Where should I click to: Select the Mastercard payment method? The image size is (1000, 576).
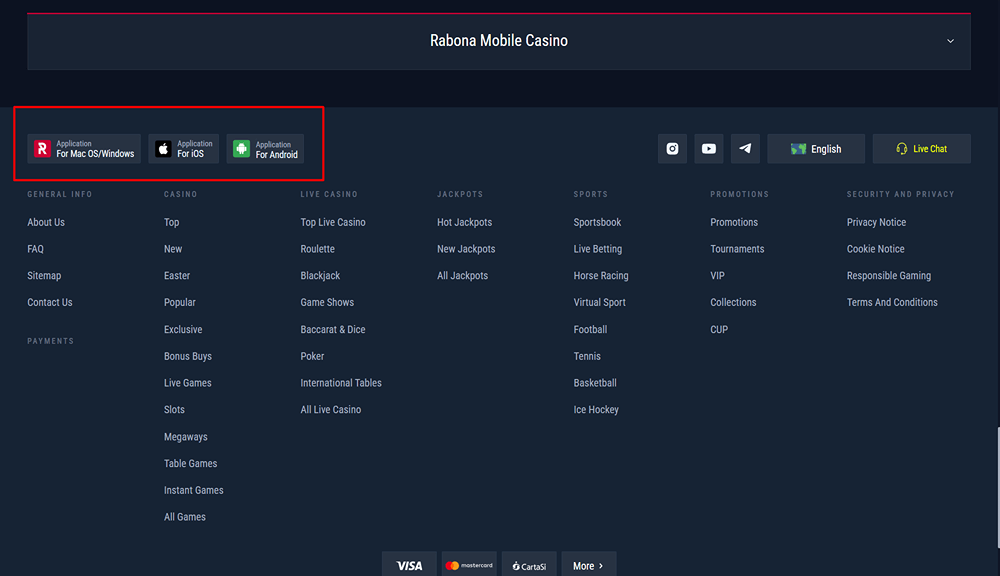click(469, 565)
